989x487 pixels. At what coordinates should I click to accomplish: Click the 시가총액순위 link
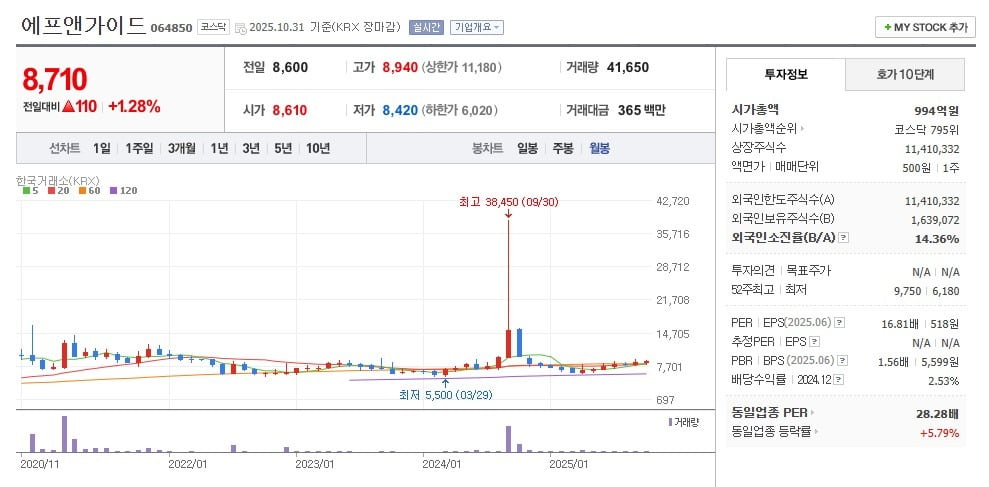coord(764,129)
